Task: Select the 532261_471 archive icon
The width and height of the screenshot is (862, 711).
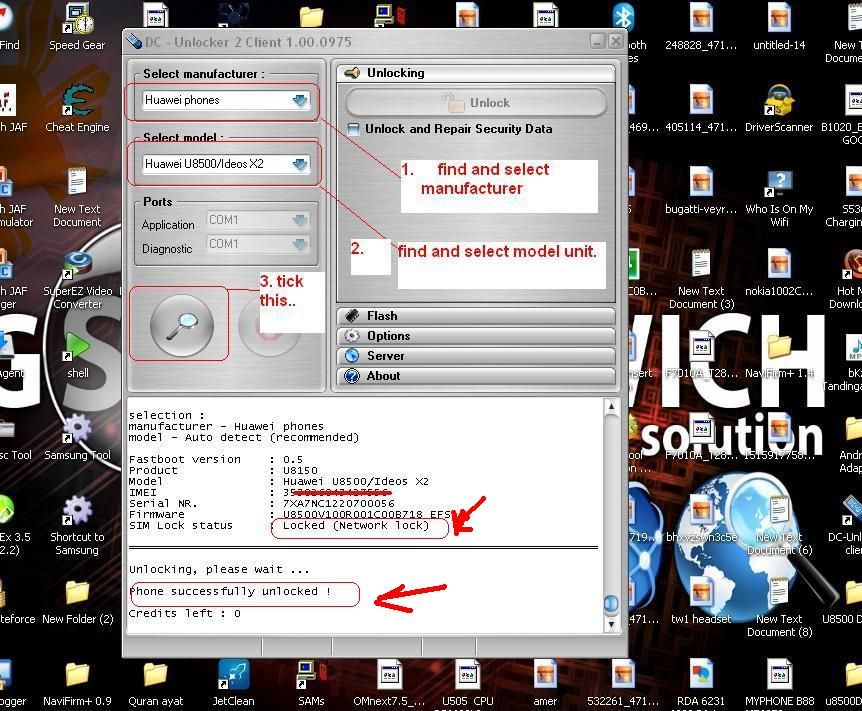Action: pyautogui.click(x=623, y=684)
